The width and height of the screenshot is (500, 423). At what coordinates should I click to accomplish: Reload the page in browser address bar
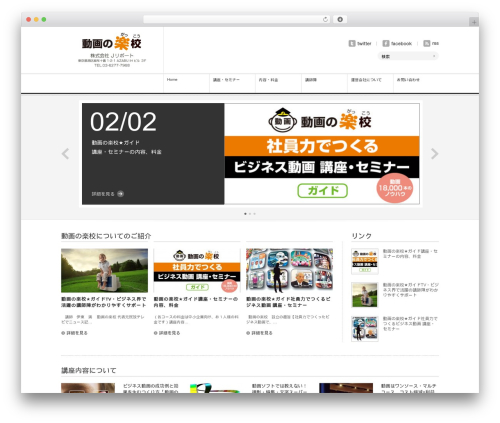coord(325,19)
